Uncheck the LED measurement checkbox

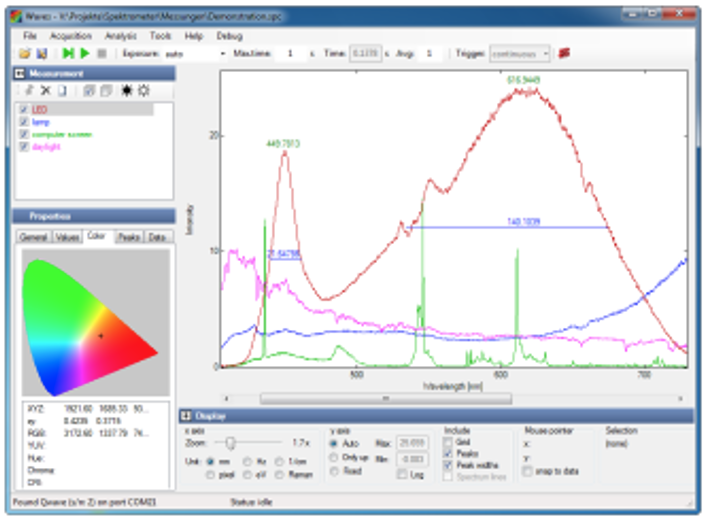(24, 109)
